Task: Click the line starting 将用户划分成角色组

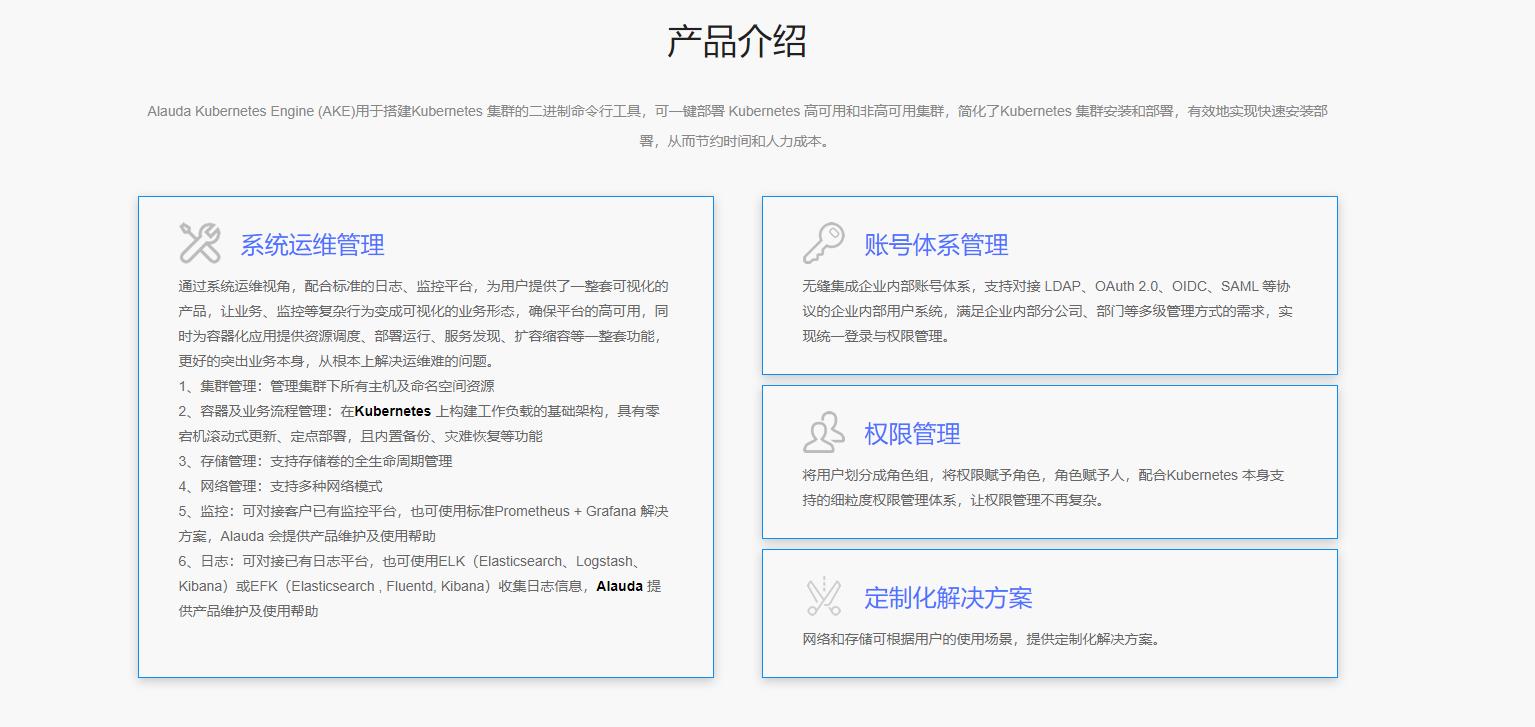Action: click(1043, 475)
